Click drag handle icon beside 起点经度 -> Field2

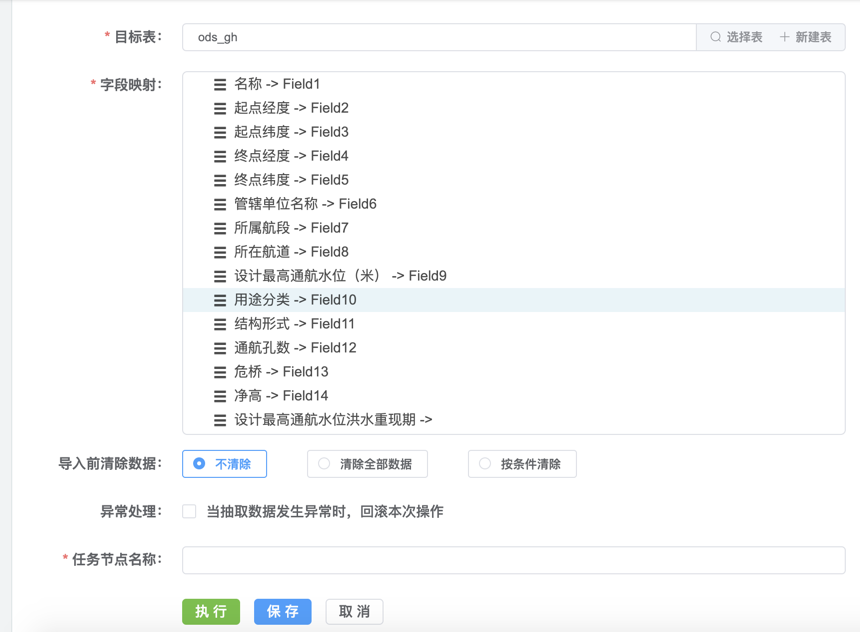coord(220,109)
